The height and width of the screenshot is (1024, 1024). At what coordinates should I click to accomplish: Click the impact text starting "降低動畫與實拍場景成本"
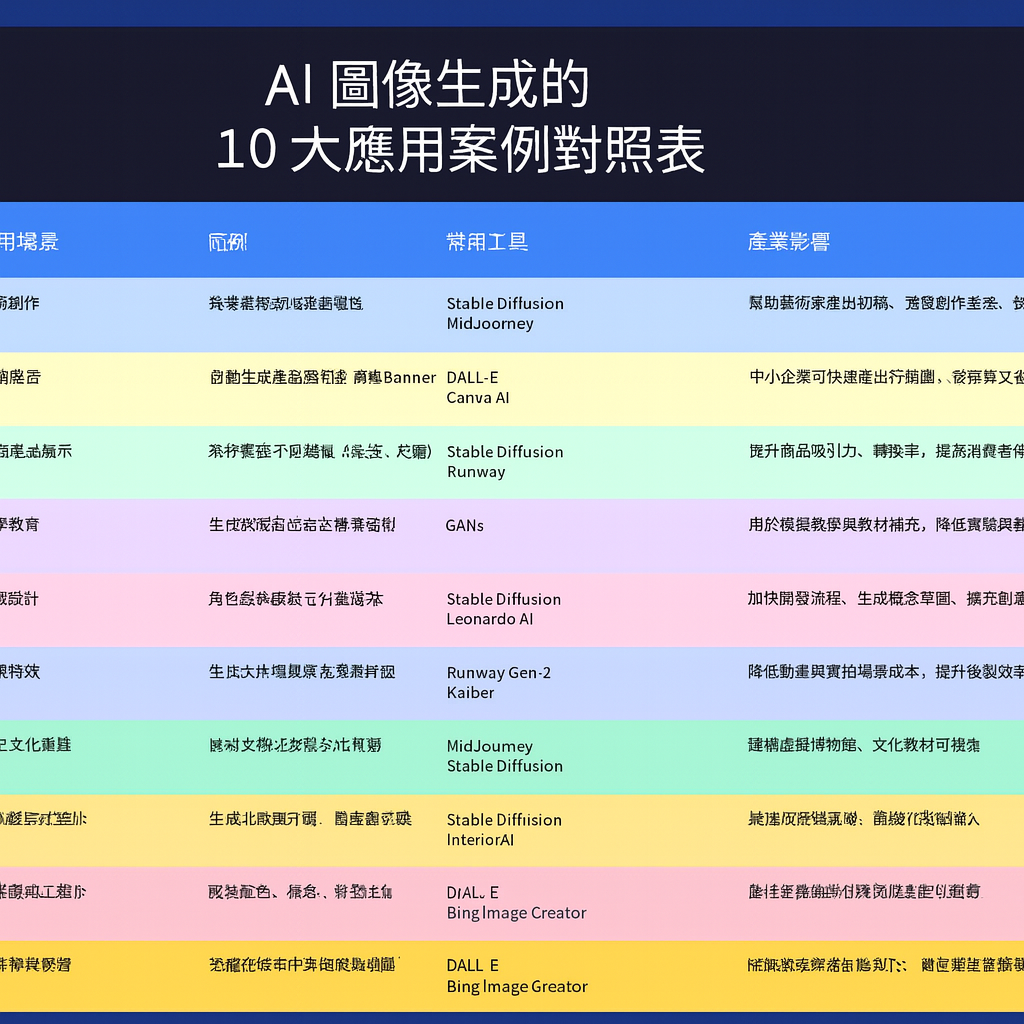click(x=886, y=671)
